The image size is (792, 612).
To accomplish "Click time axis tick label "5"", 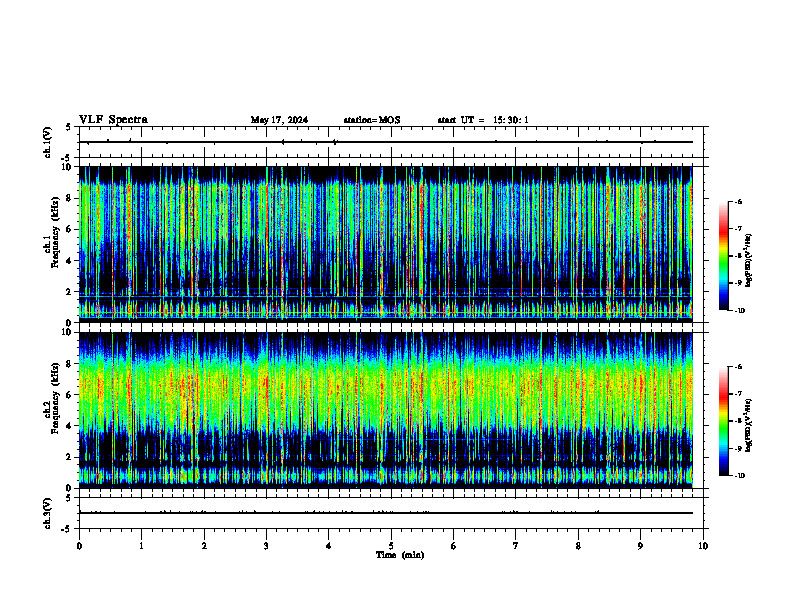I will click(391, 546).
